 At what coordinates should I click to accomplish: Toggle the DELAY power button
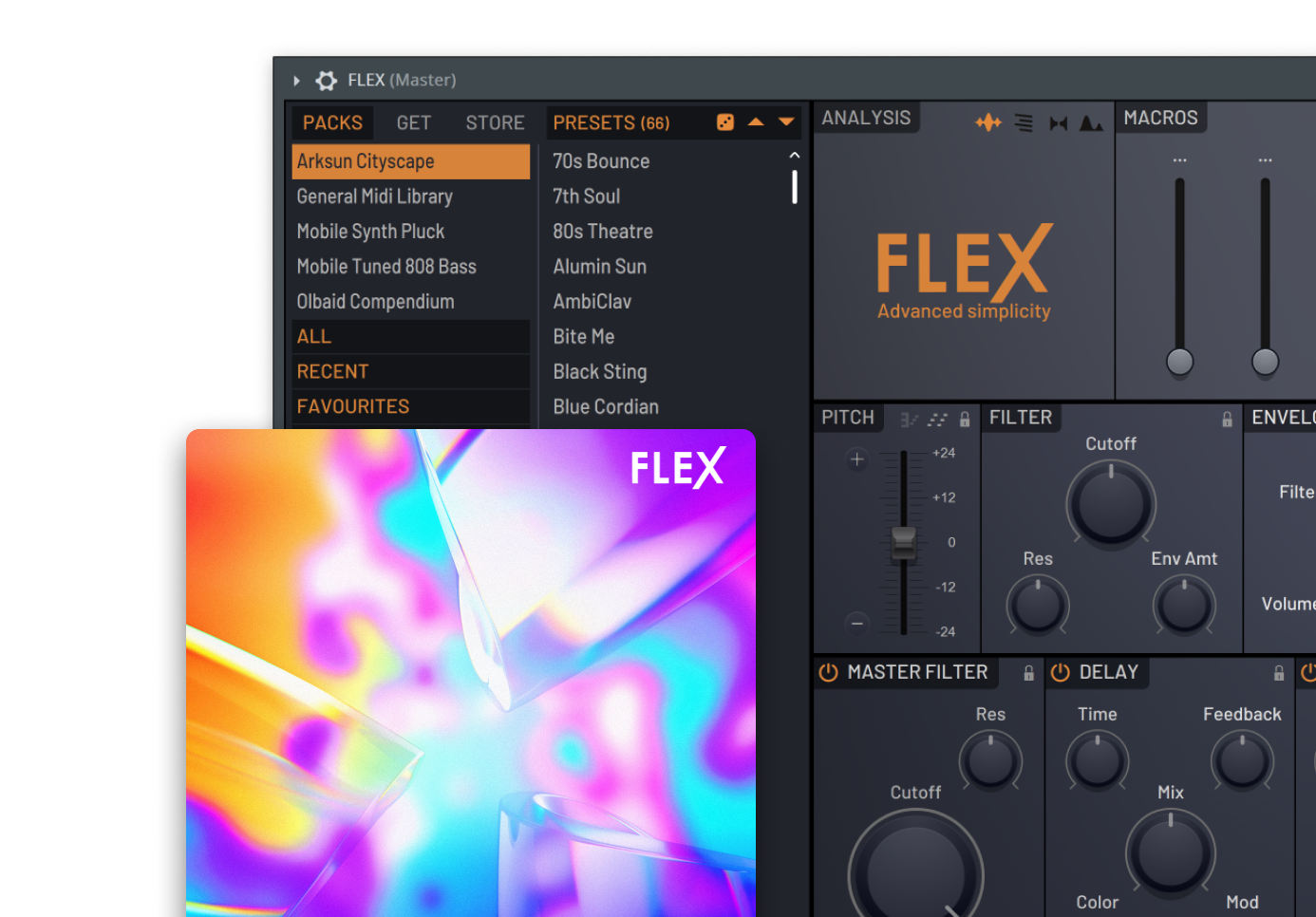coord(1061,672)
